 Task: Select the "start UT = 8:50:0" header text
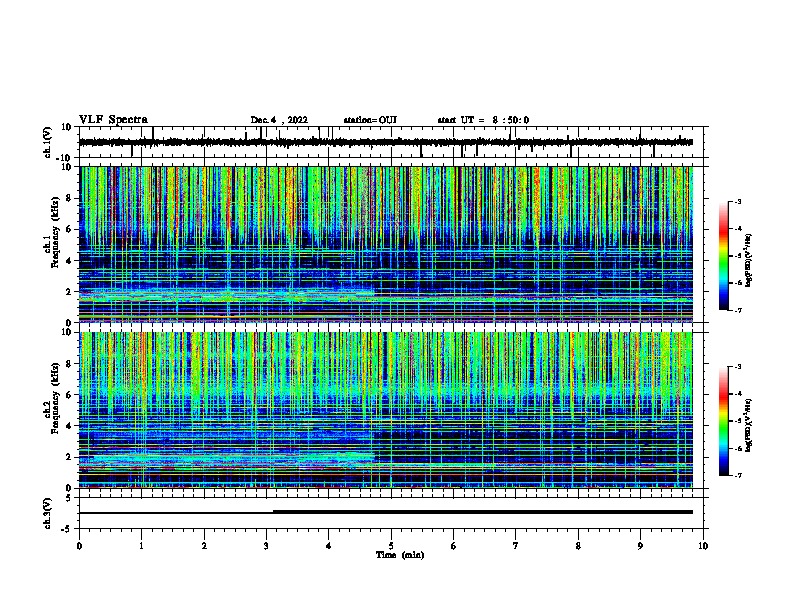point(483,120)
